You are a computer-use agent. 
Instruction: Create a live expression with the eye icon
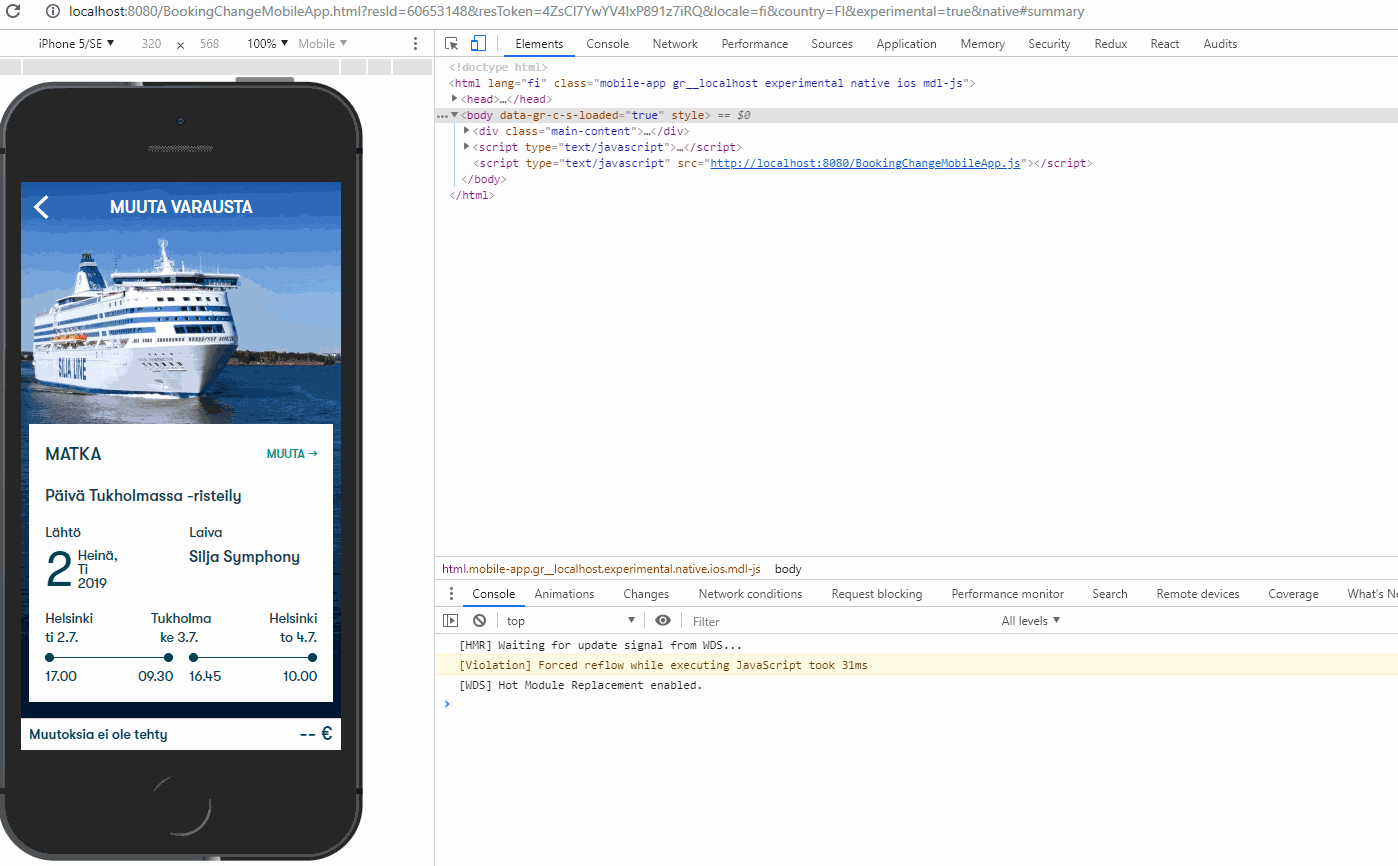pos(663,621)
